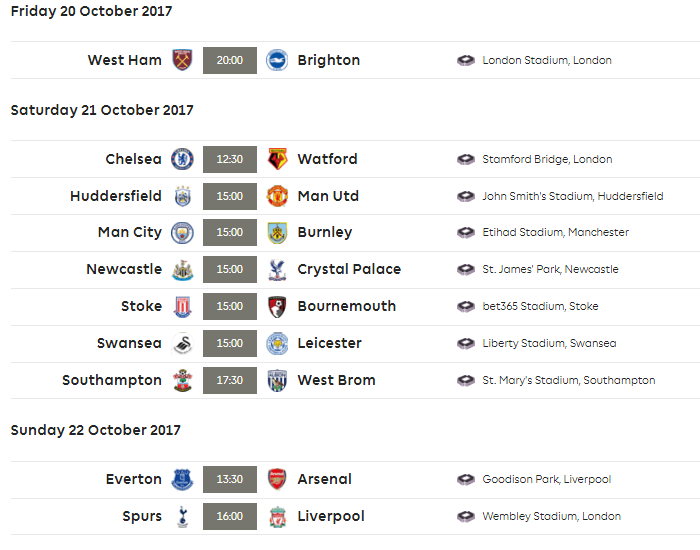Click the Bournemouth club badge
700x550 pixels.
pyautogui.click(x=277, y=307)
